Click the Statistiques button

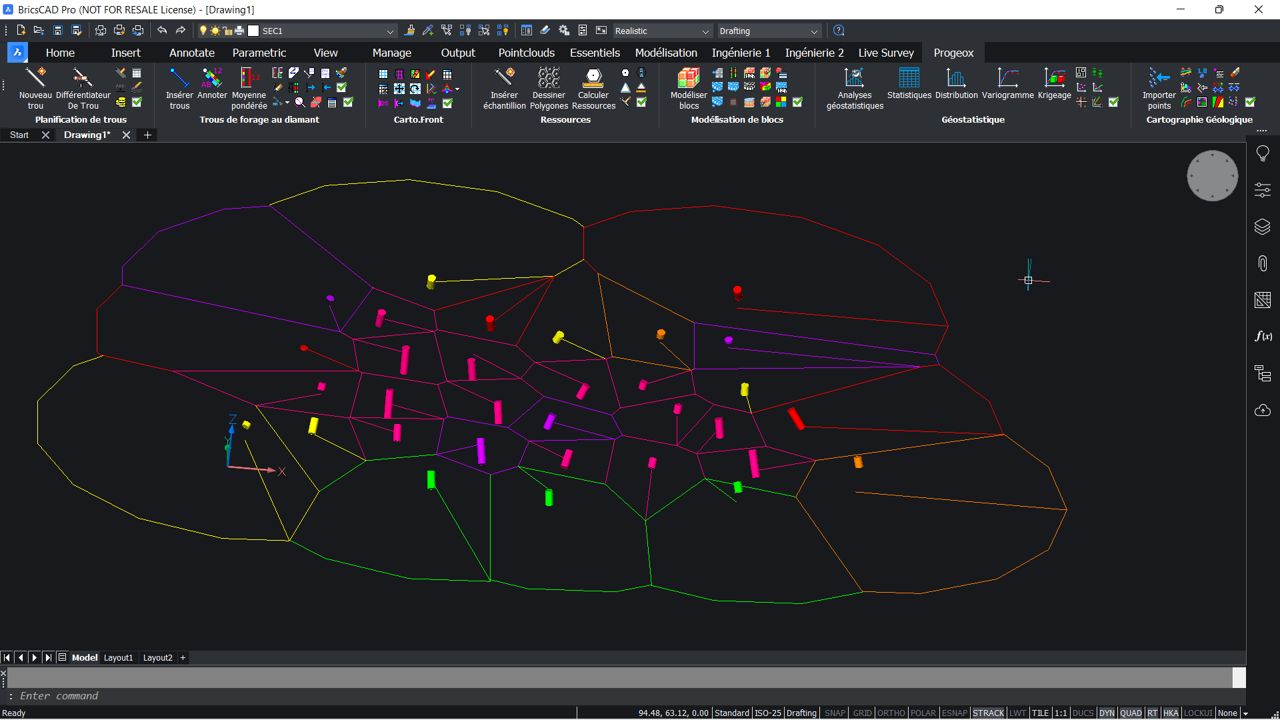907,88
